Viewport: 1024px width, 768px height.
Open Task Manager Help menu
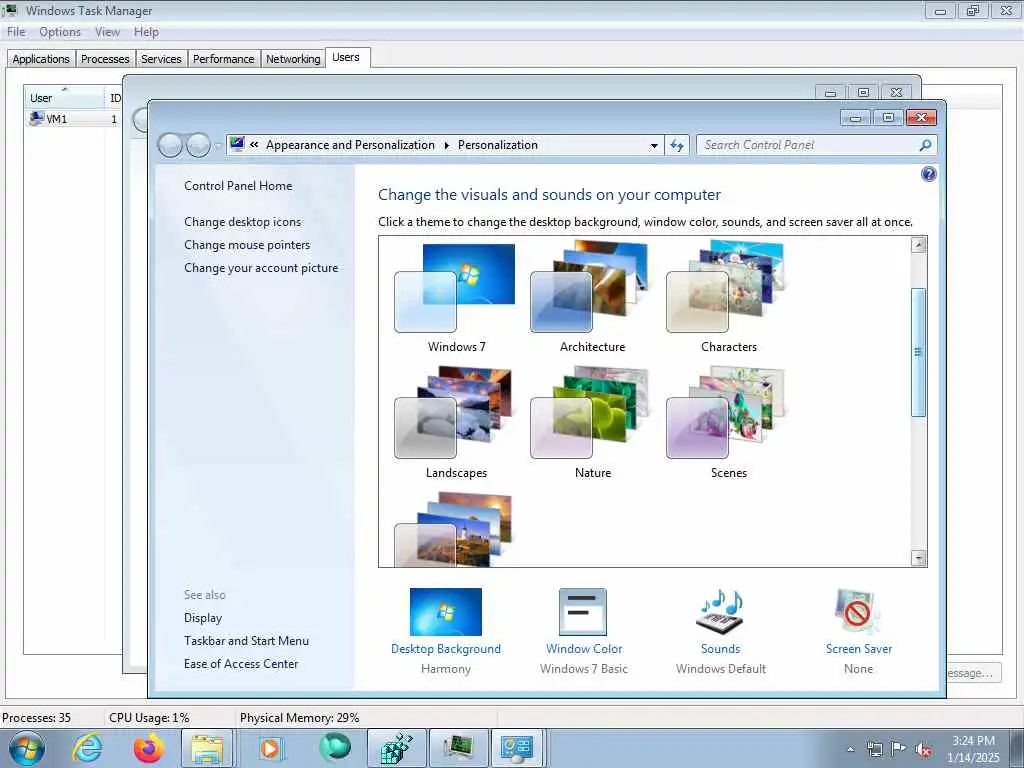[146, 32]
